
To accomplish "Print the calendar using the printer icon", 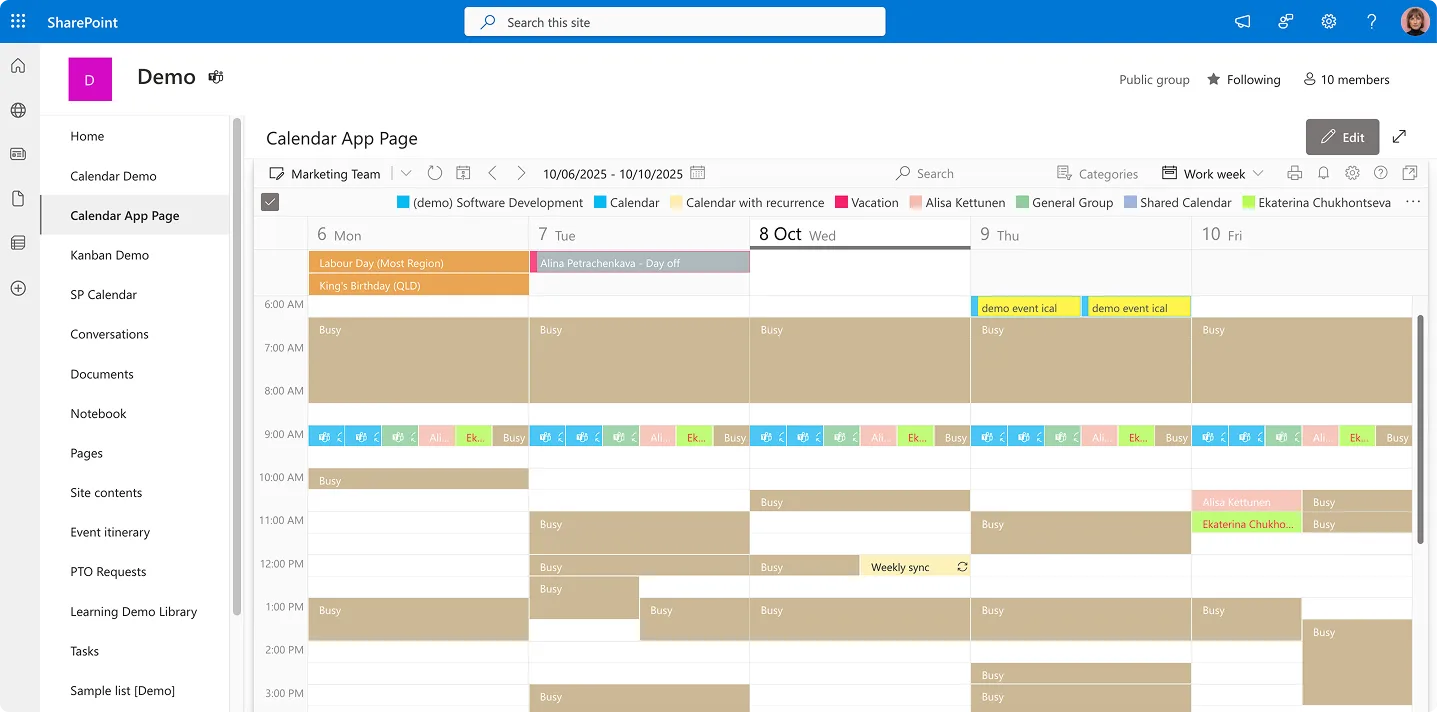I will click(1294, 173).
